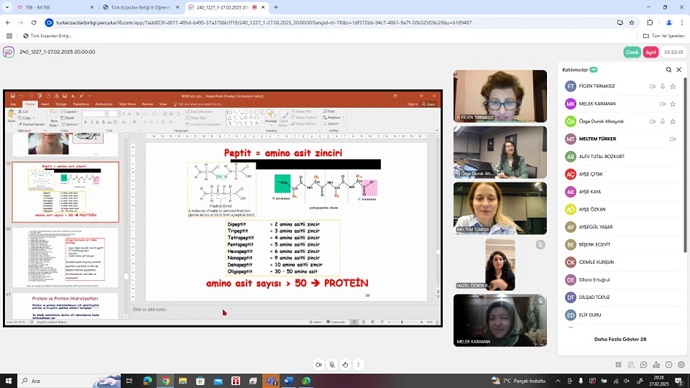
Task: Open the session settings gear icon
Action: click(x=681, y=365)
